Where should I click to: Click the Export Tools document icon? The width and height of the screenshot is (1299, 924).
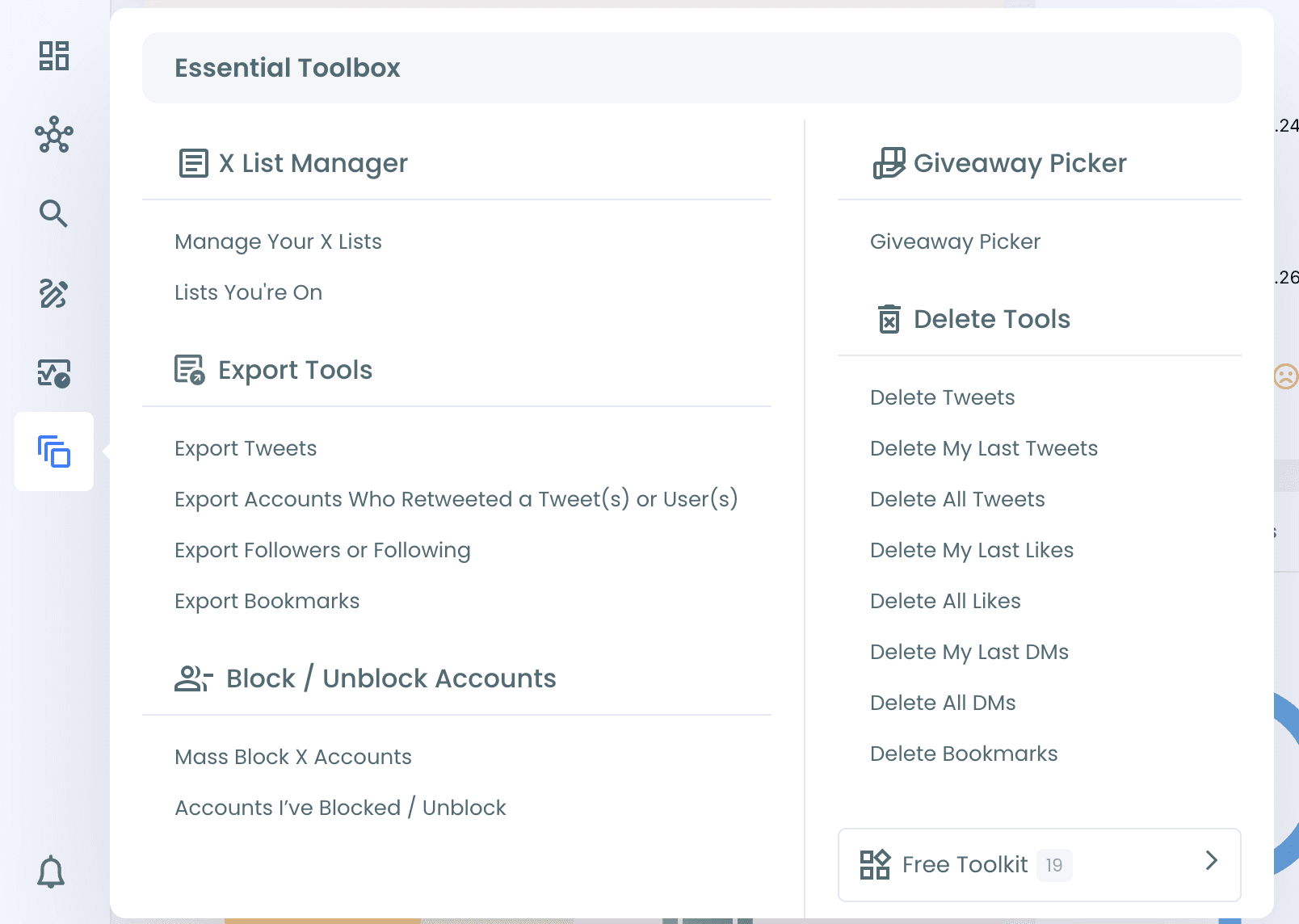click(190, 370)
